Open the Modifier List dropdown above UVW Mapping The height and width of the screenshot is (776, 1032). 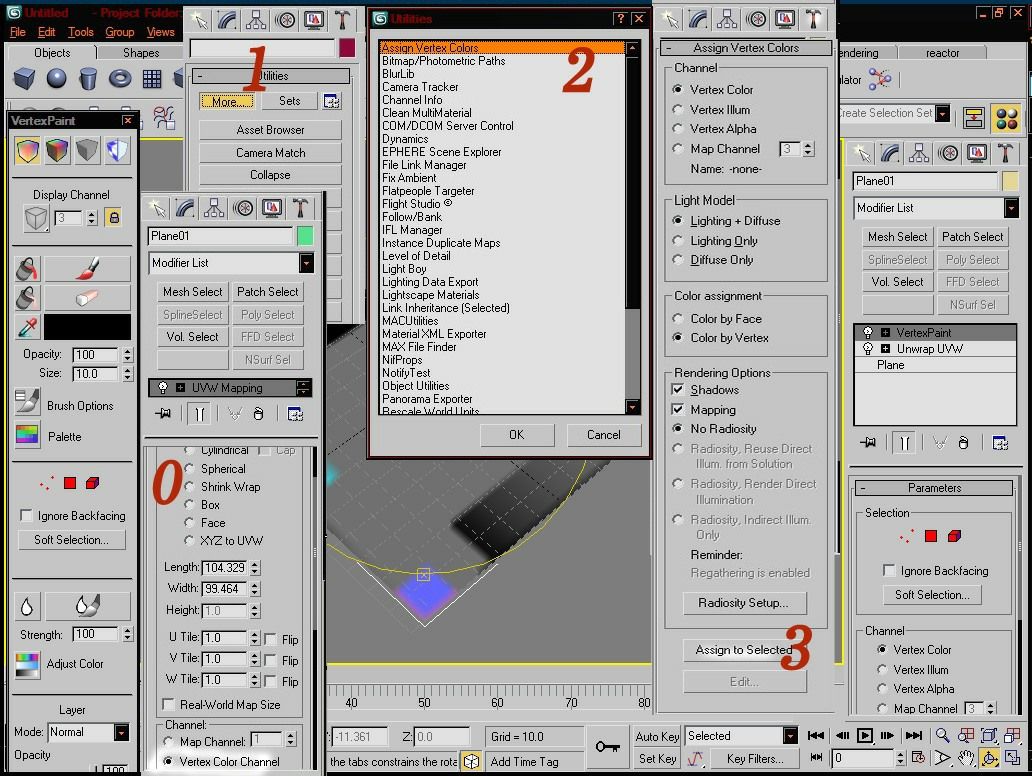(x=306, y=263)
